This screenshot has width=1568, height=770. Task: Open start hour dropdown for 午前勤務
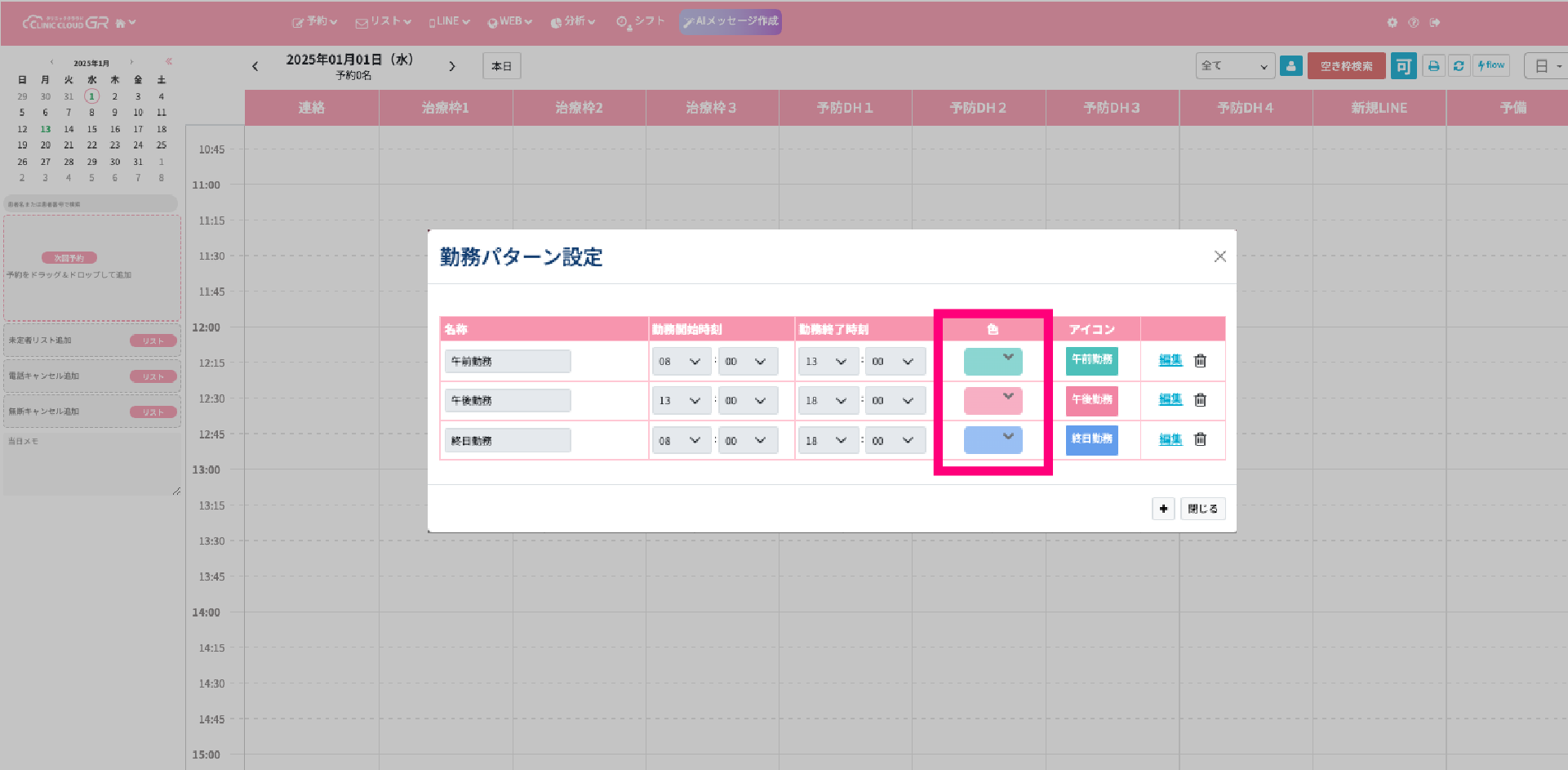[x=681, y=362]
